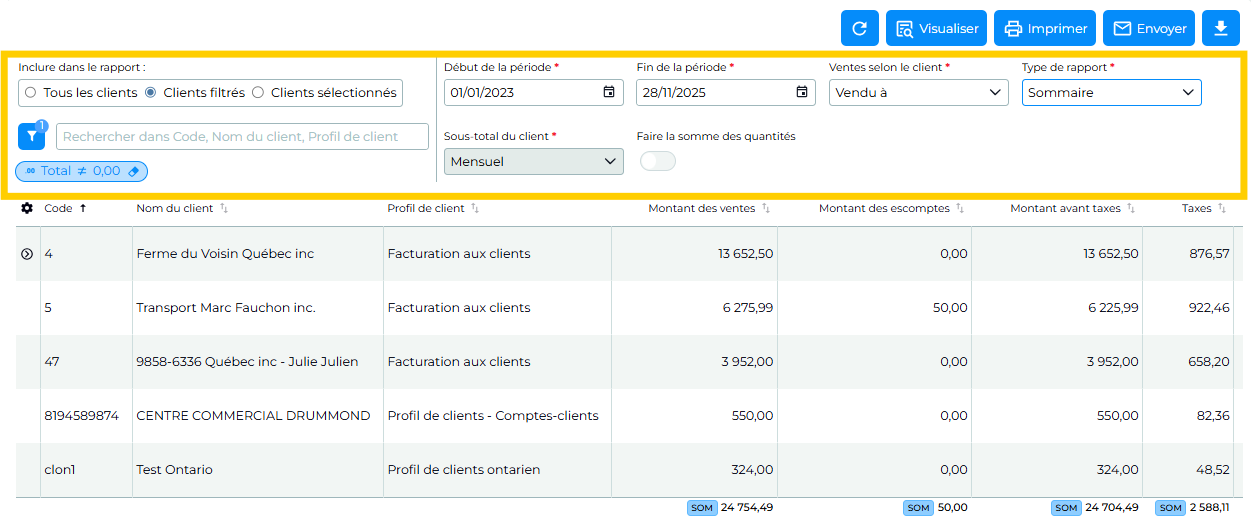
Task: Open calendar for Fin de la période
Action: point(802,93)
